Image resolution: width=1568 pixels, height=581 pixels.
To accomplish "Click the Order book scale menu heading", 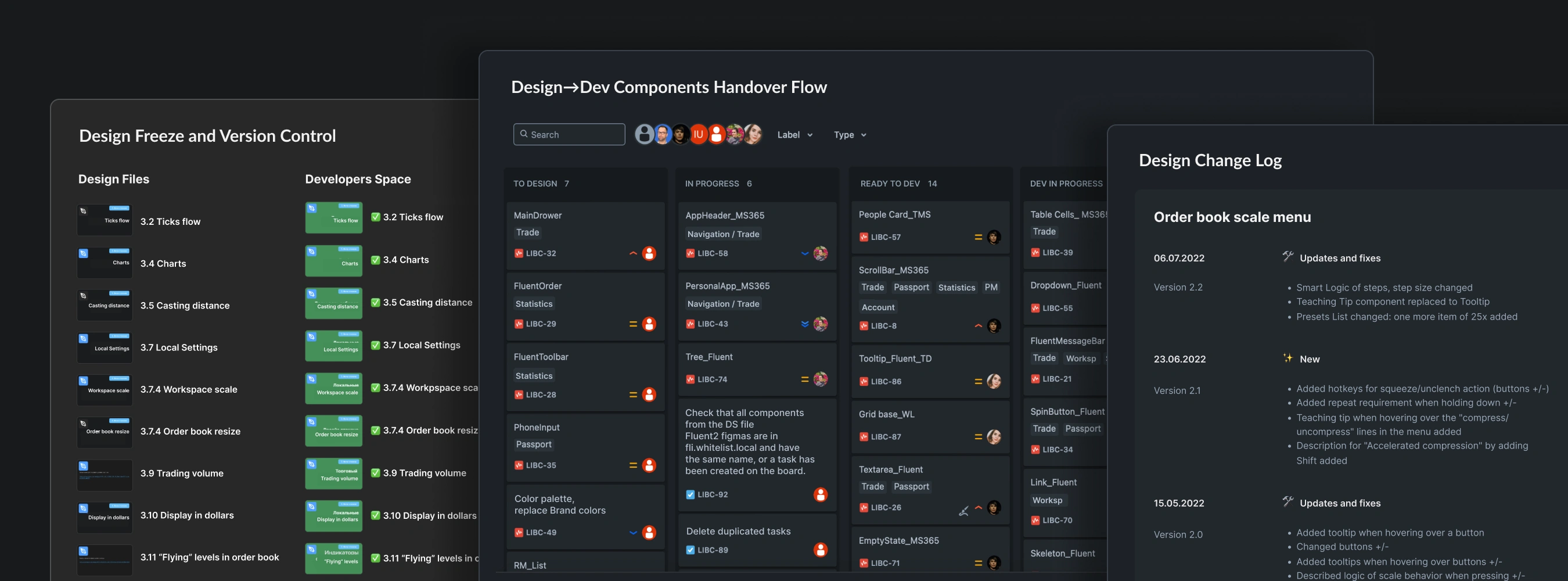I will (1232, 217).
